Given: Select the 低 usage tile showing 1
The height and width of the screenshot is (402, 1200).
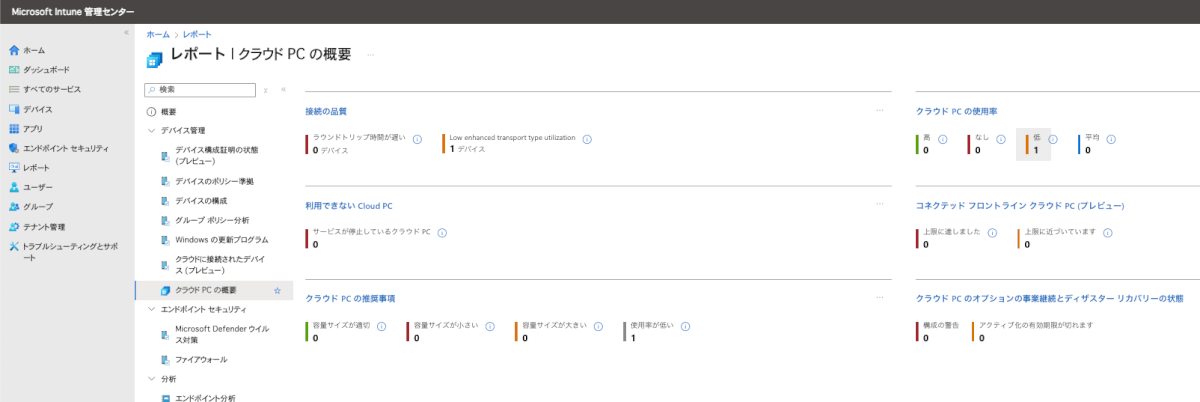Looking at the screenshot, I should tap(1033, 144).
